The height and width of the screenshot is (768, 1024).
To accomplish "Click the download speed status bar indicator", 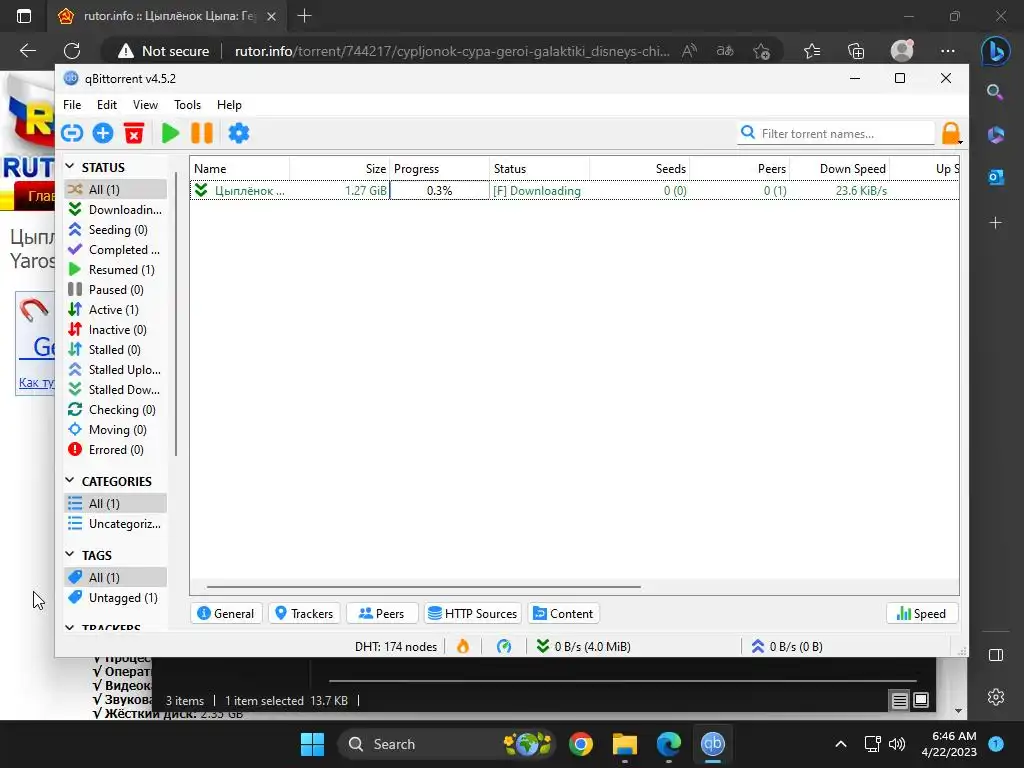I will 583,647.
